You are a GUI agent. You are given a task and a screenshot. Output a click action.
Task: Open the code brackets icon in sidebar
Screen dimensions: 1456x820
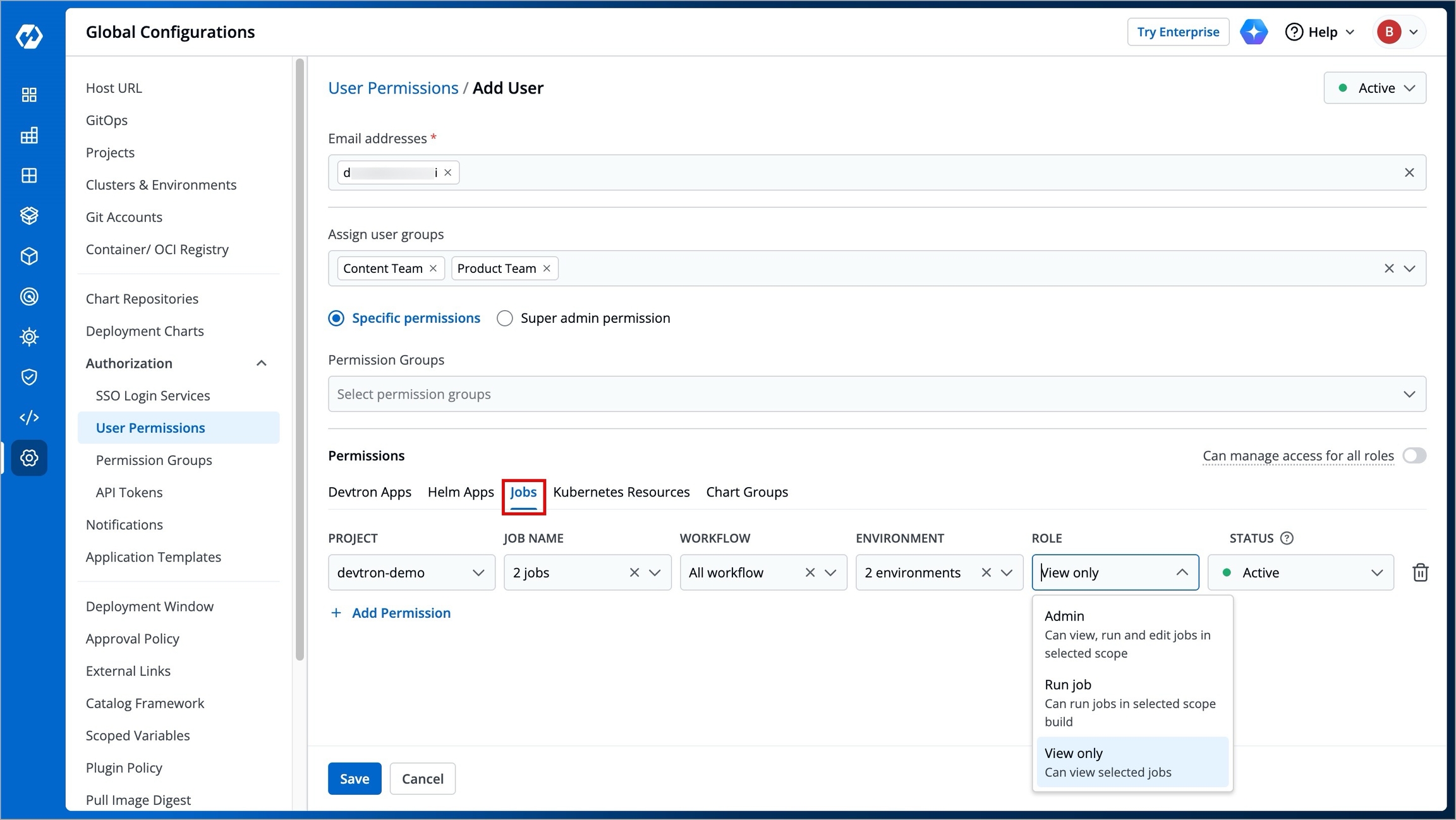[x=29, y=418]
